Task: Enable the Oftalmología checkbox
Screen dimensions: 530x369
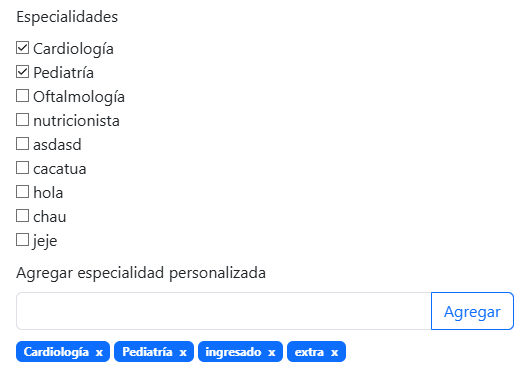Action: click(22, 96)
